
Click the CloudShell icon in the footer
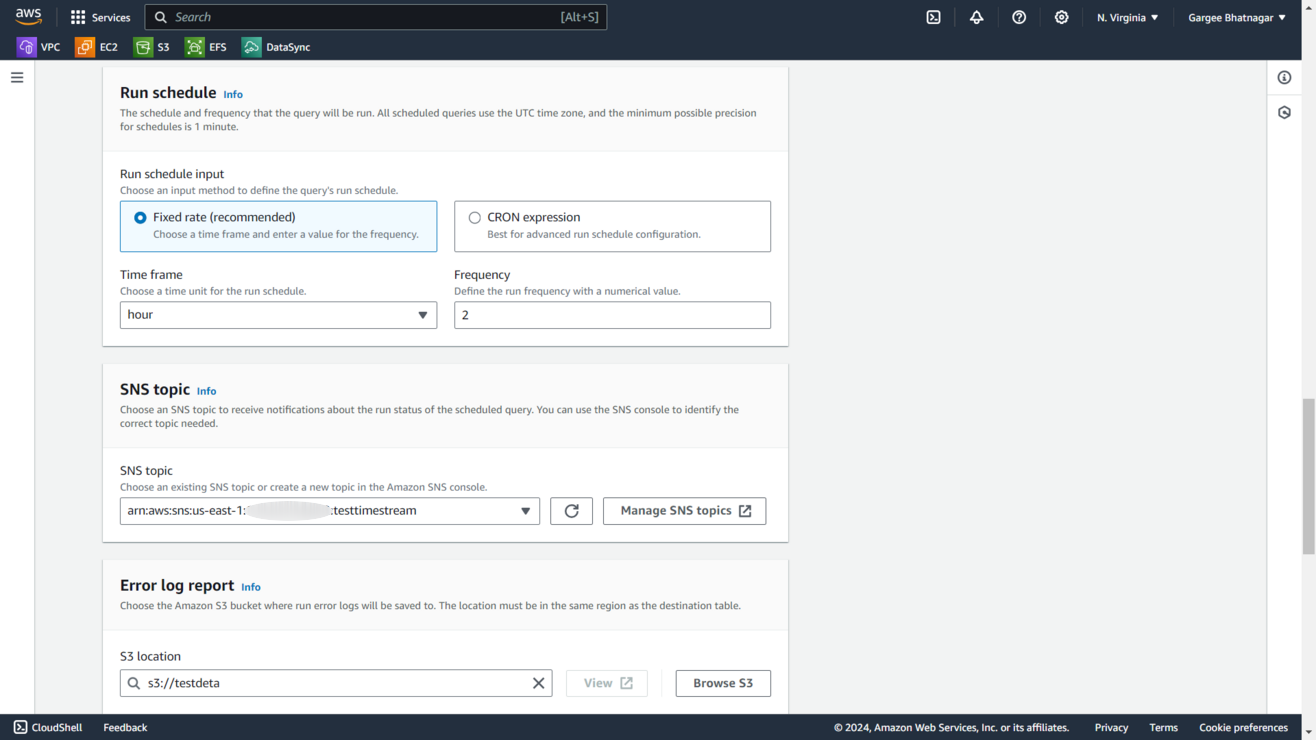click(x=20, y=727)
